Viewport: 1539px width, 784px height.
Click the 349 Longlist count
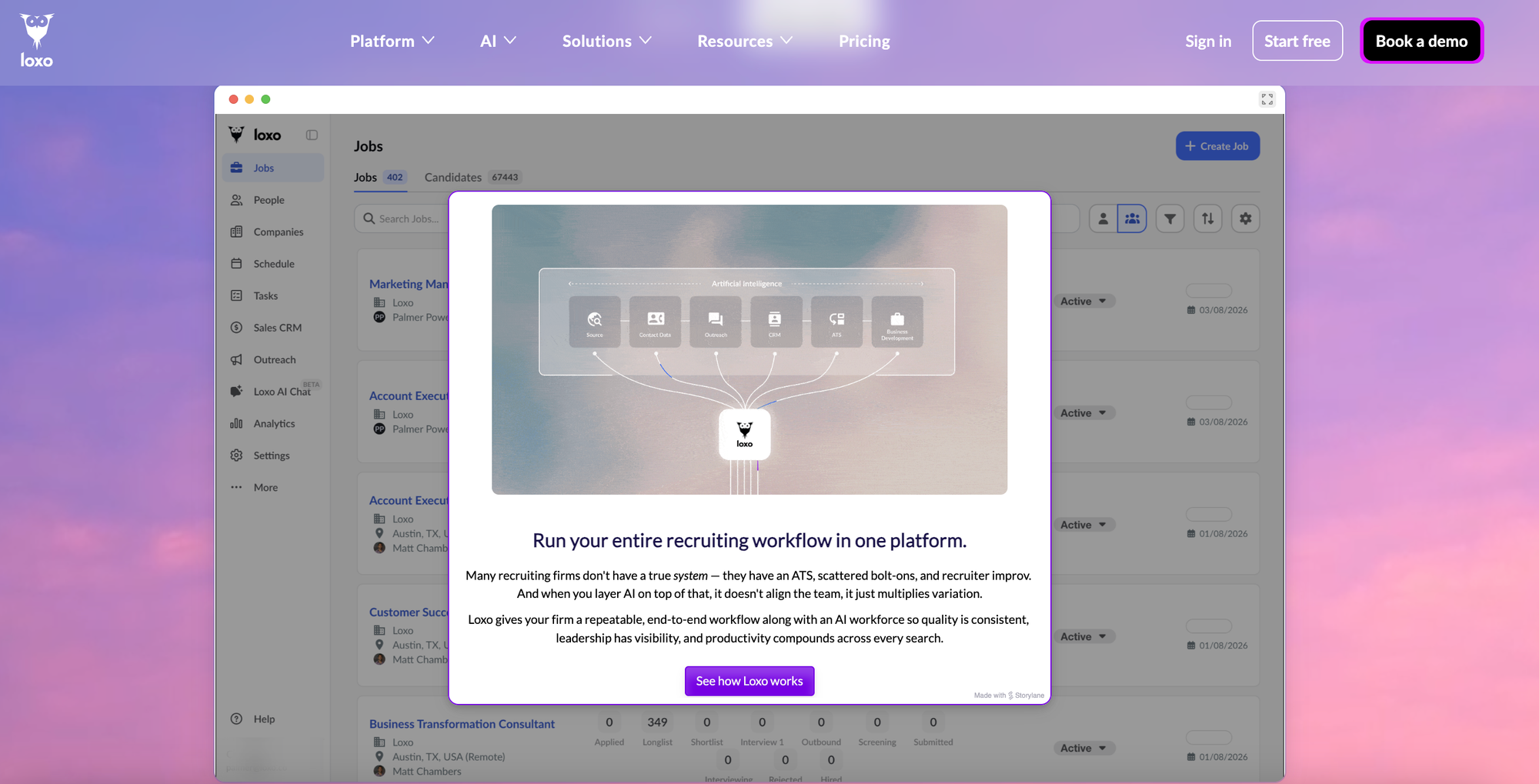pyautogui.click(x=657, y=722)
